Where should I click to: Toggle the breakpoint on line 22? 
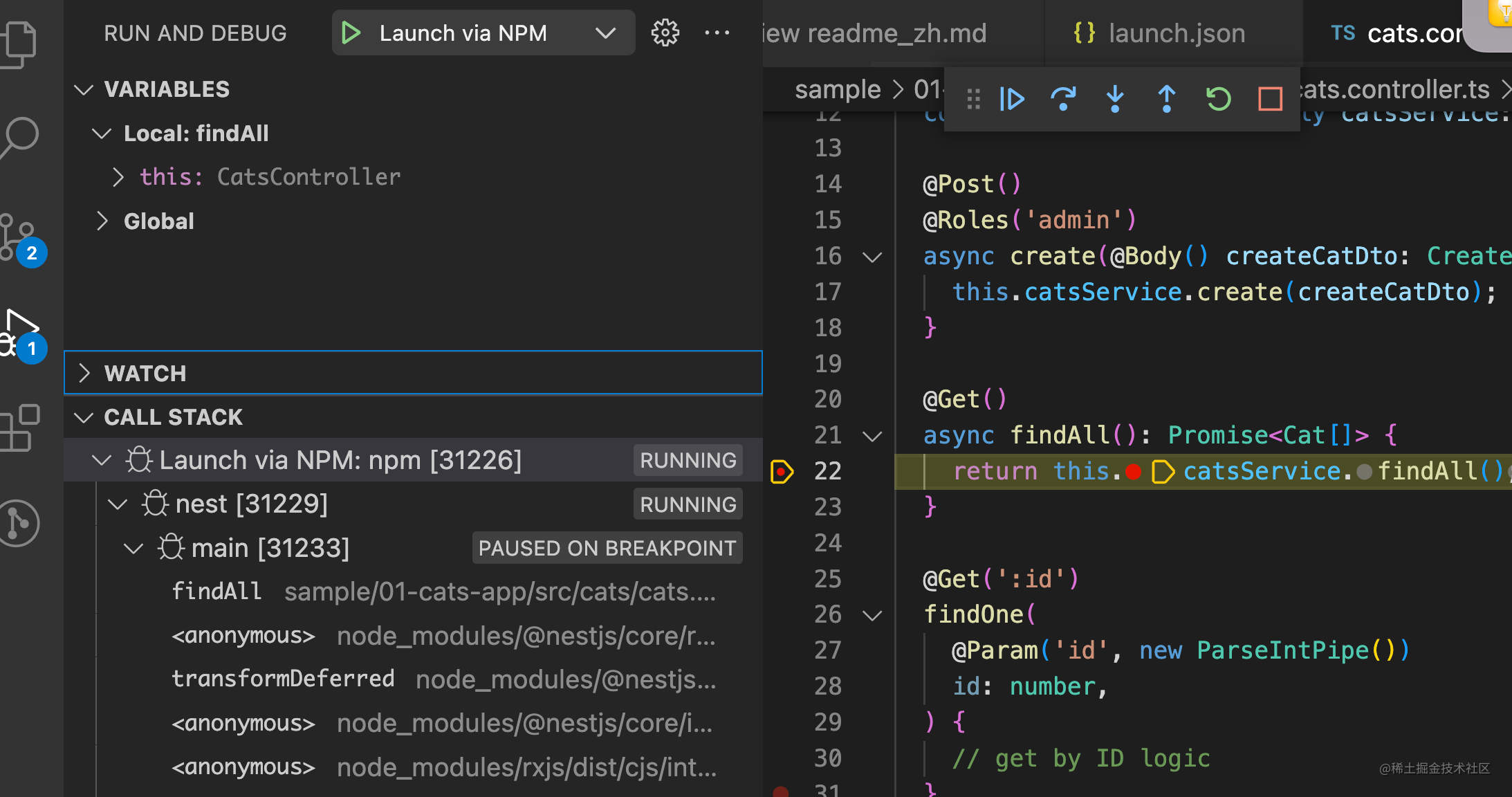[x=782, y=472]
